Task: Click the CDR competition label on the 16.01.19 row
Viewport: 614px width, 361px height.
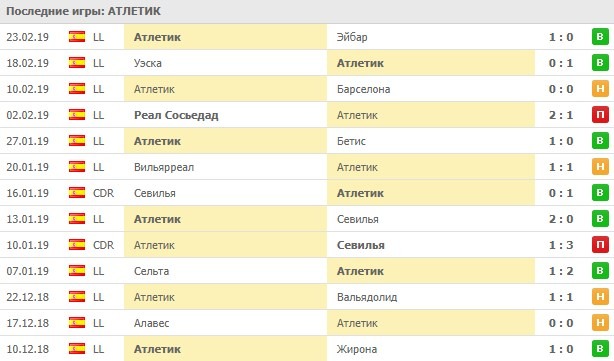Action: pos(103,193)
